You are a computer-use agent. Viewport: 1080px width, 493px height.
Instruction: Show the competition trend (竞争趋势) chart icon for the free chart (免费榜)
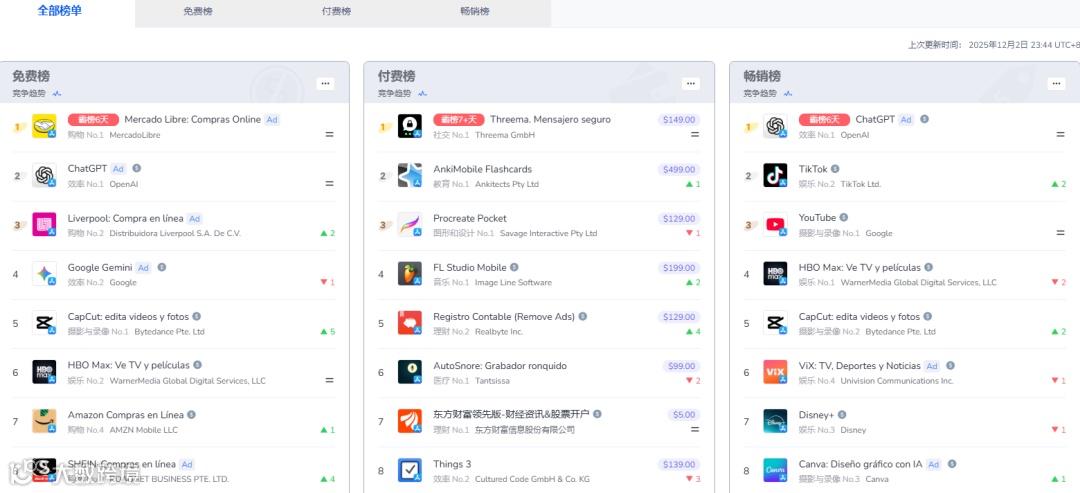click(x=57, y=94)
